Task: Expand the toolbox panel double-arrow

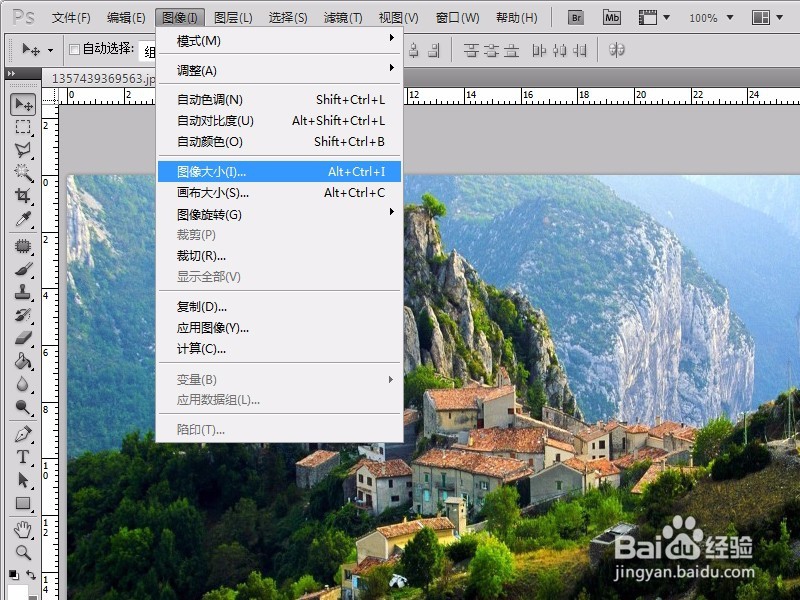Action: pyautogui.click(x=11, y=73)
